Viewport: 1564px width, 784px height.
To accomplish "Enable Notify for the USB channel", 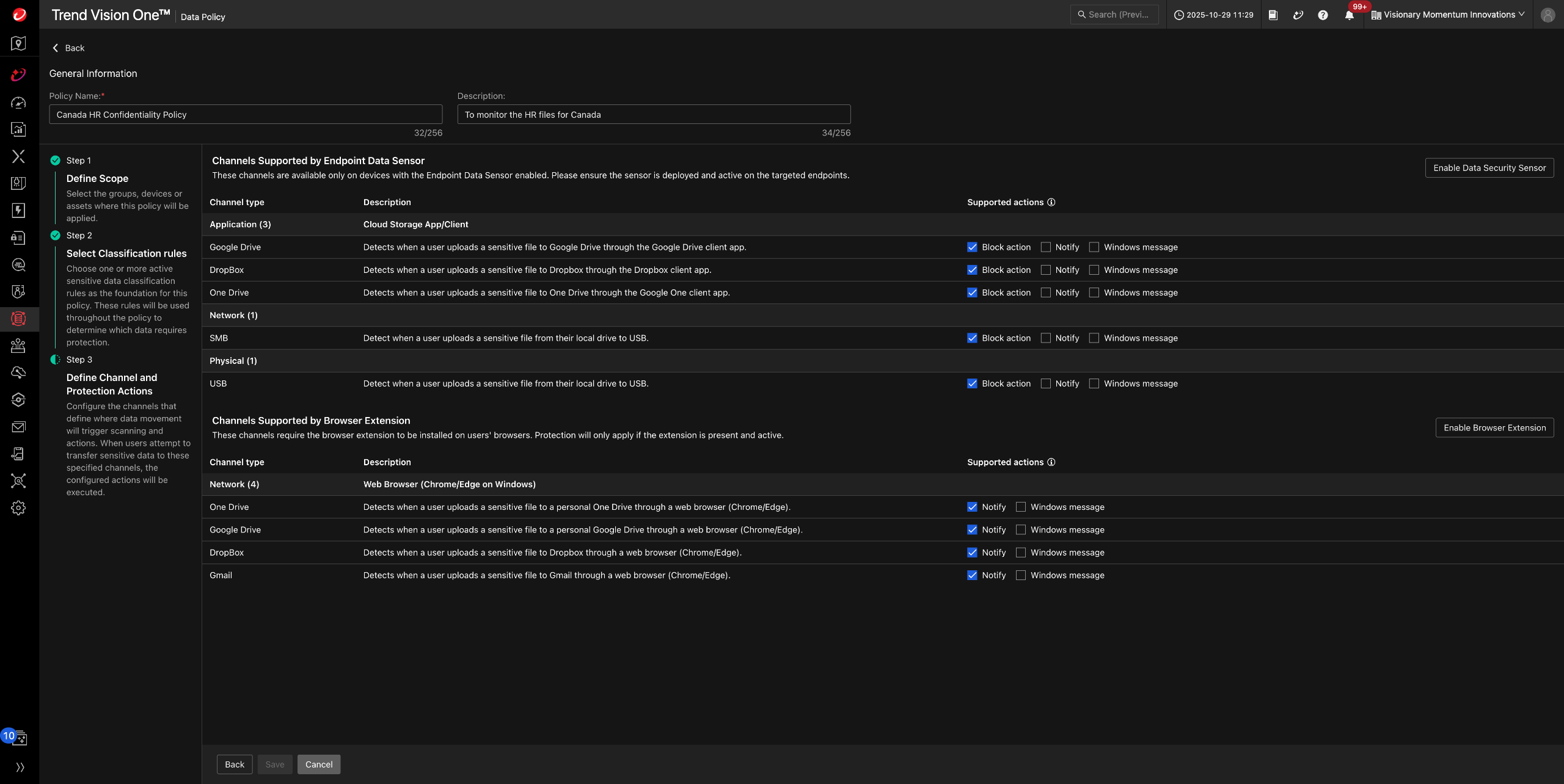I will tap(1046, 383).
